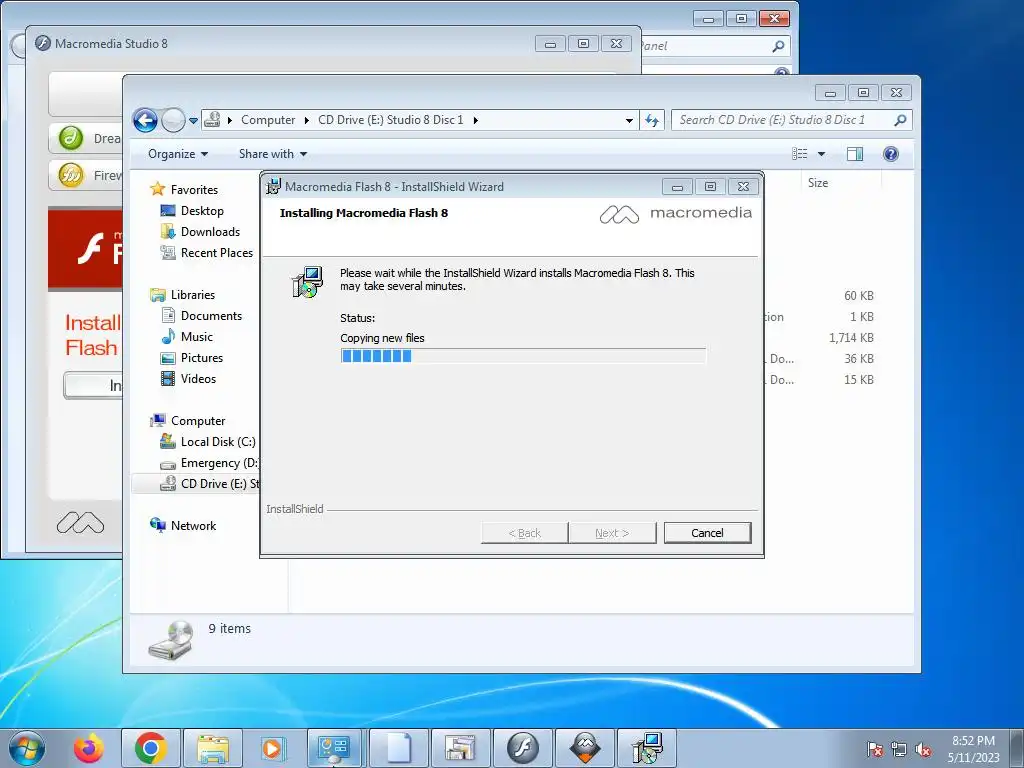Select Favorites in the navigation pane

point(194,190)
